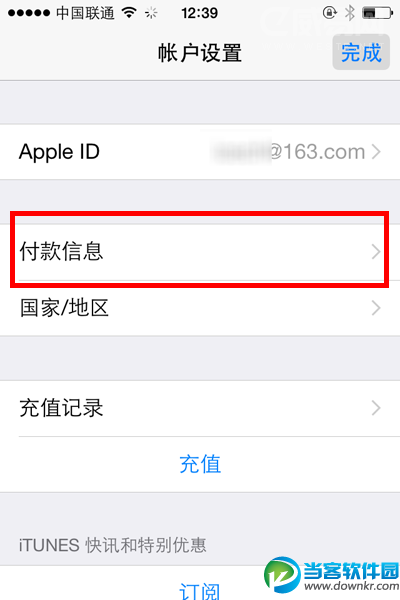
Task: Tap the 帐户设置 title text
Action: tap(200, 52)
